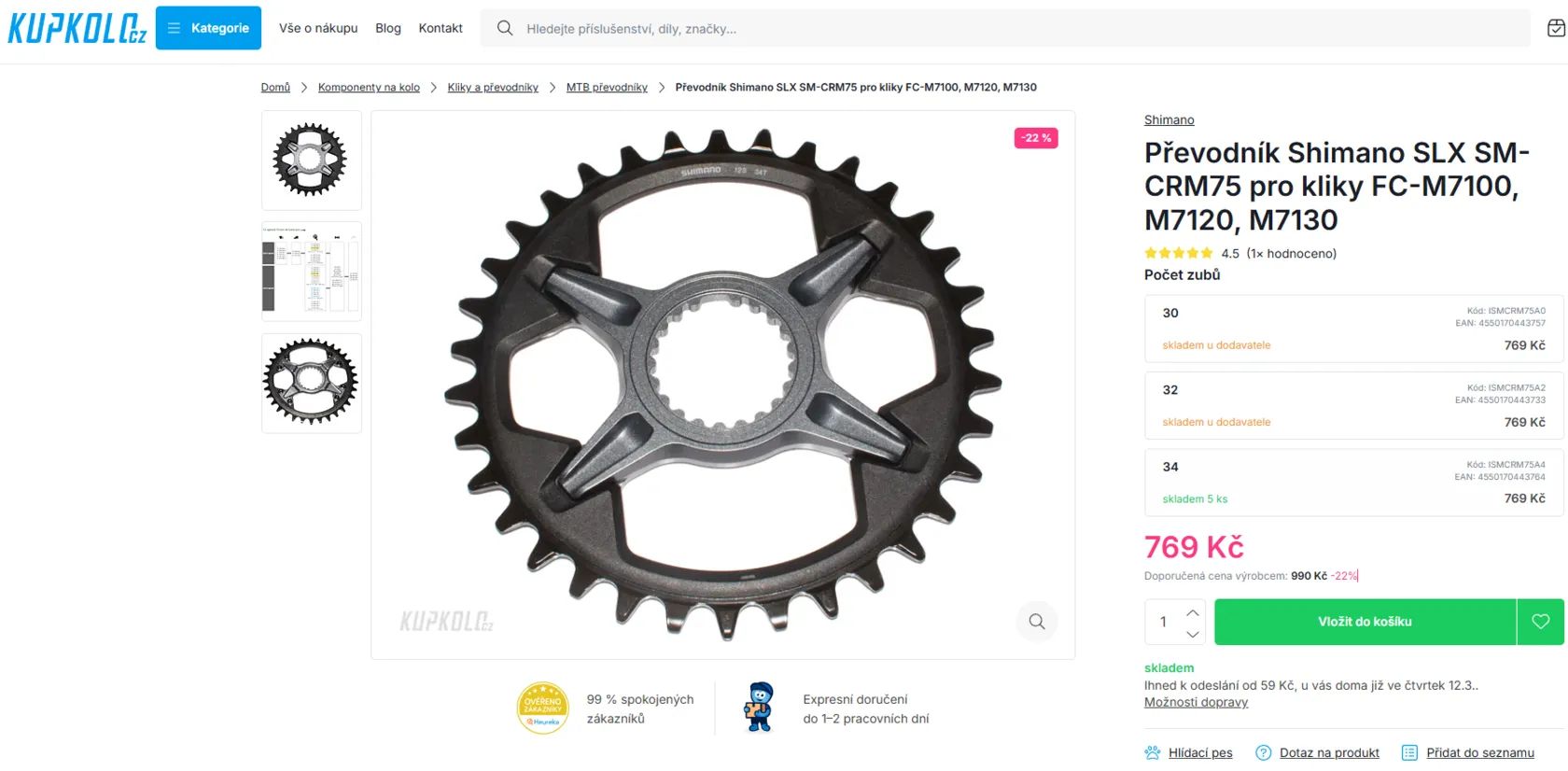Decrease quantity with down arrow

click(1193, 634)
